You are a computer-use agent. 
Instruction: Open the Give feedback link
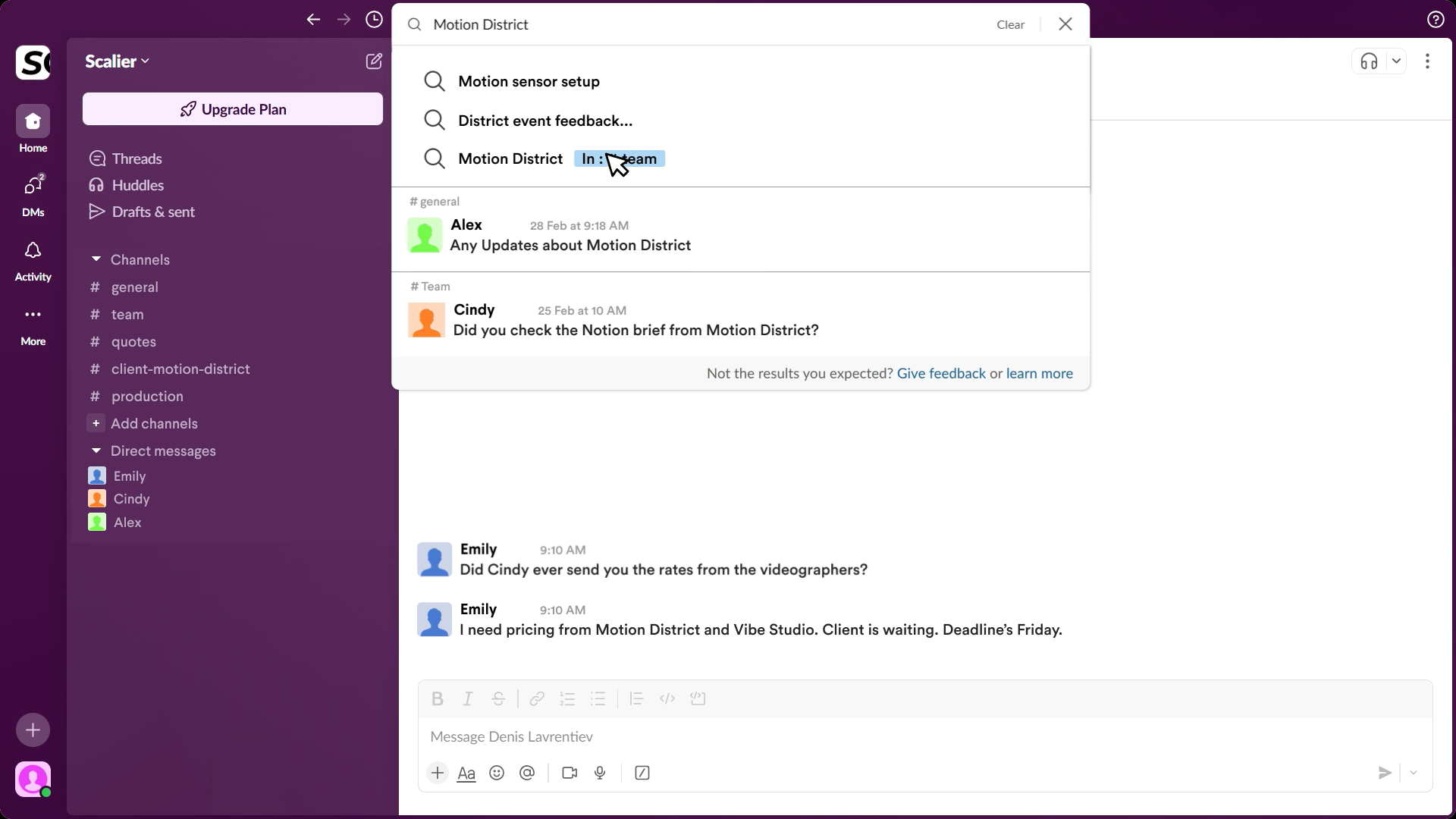pyautogui.click(x=940, y=373)
